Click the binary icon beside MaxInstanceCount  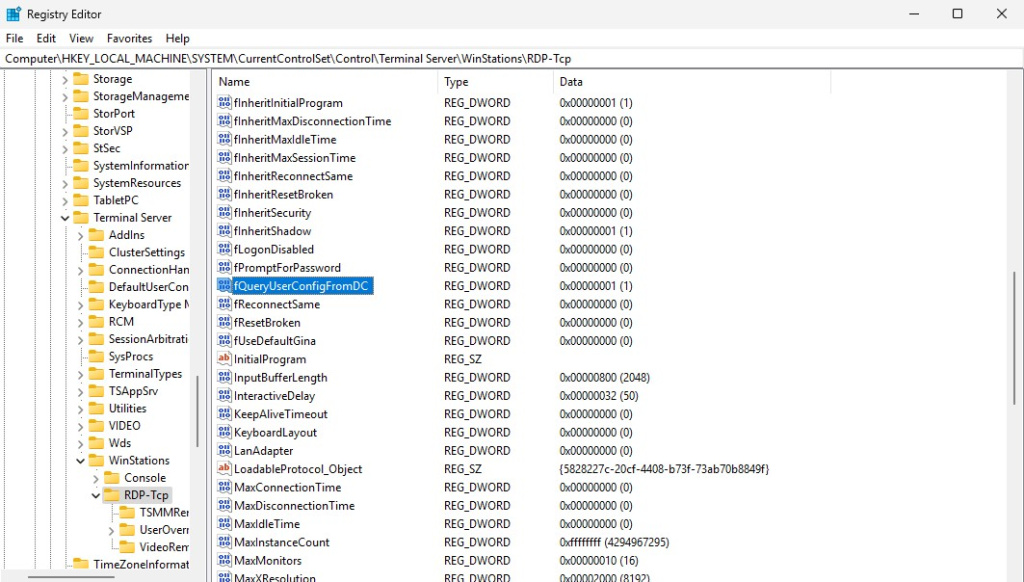point(224,542)
